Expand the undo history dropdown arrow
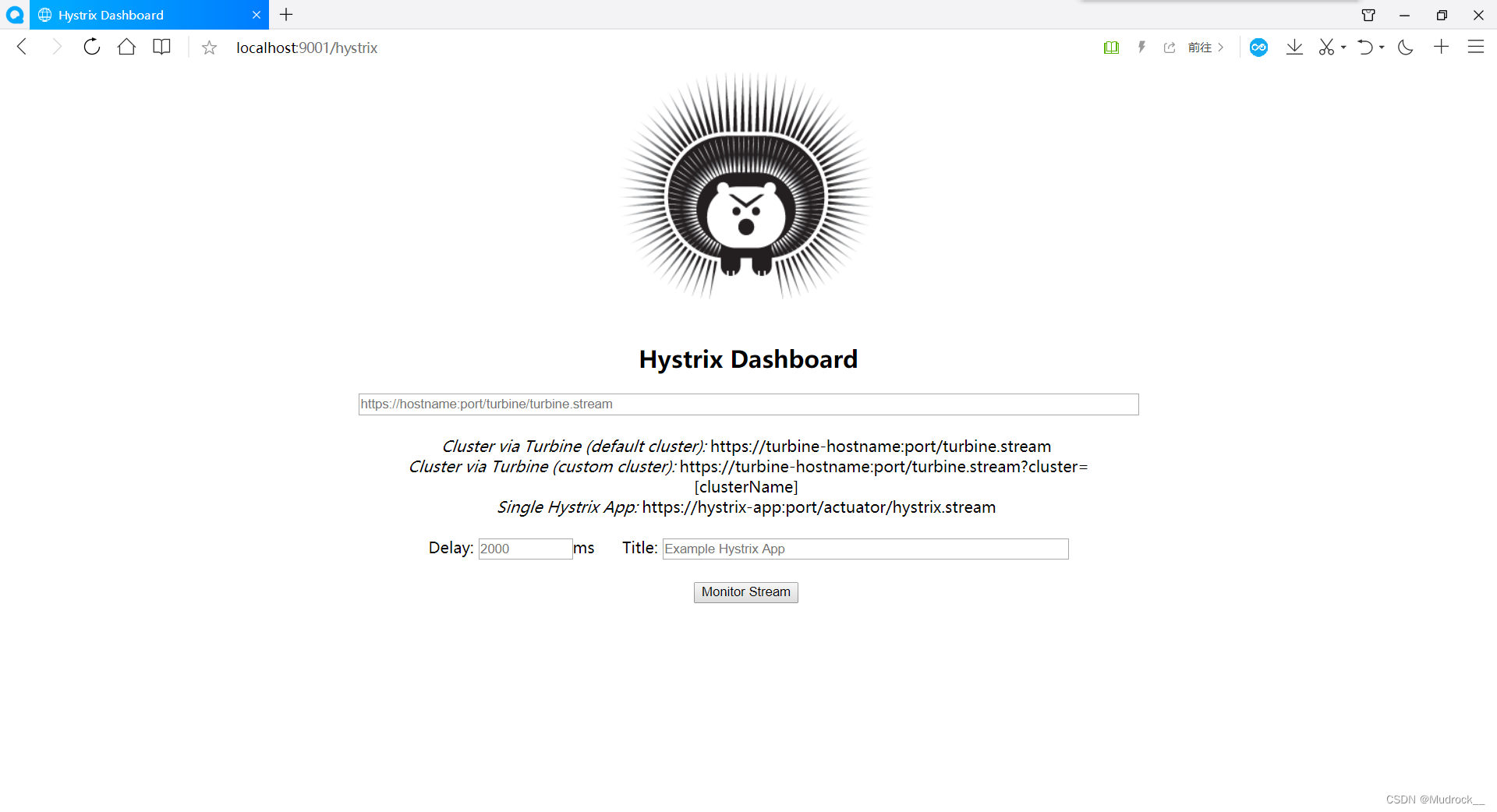This screenshot has width=1497, height=812. pos(1380,48)
